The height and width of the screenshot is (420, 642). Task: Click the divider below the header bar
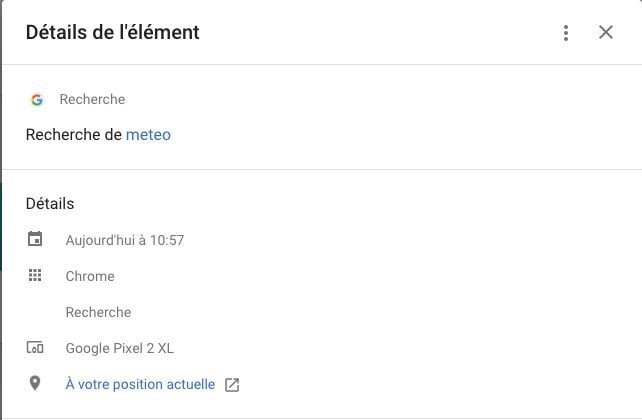[x=322, y=64]
